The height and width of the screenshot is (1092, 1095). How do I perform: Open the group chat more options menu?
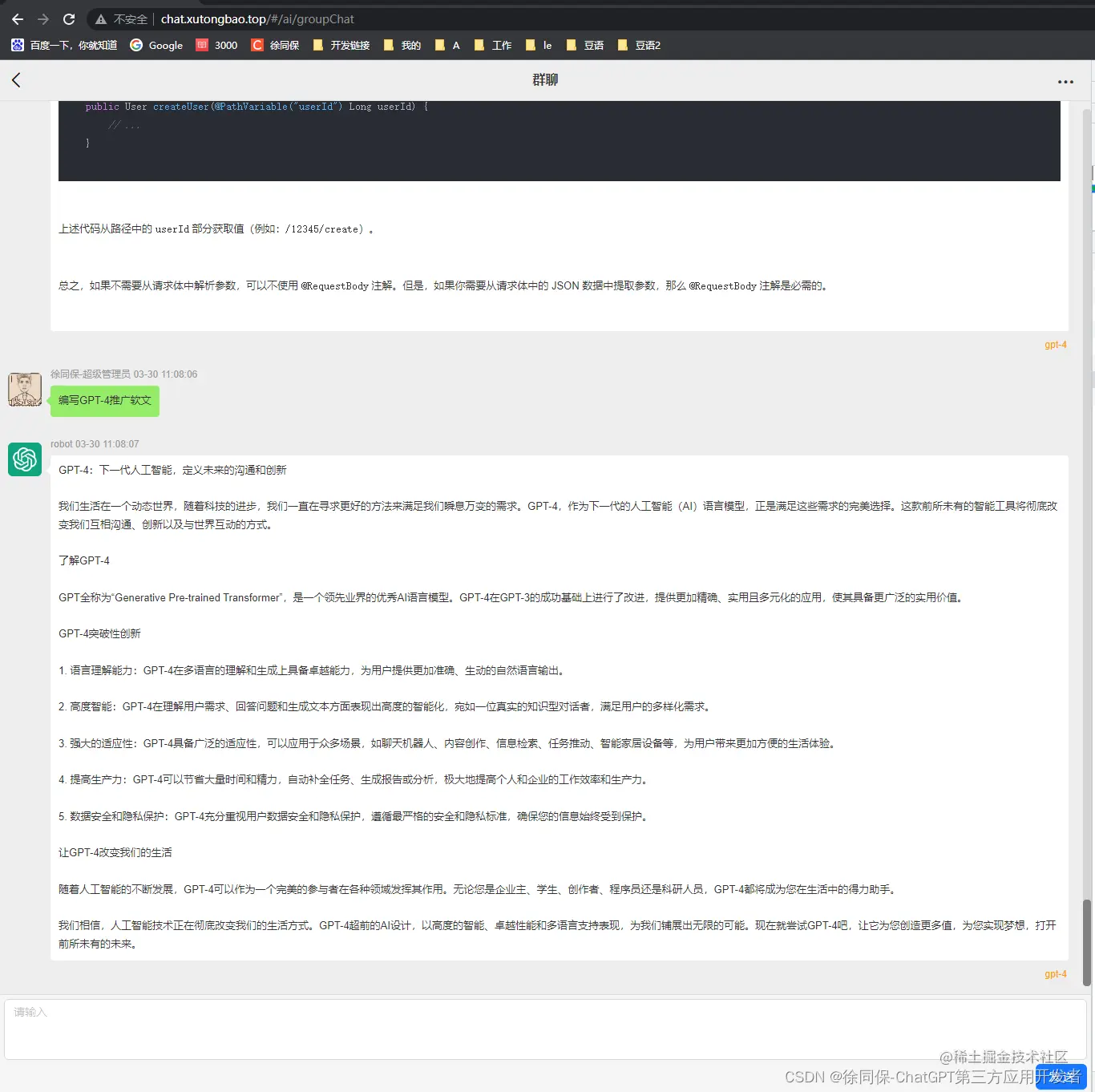pos(1065,82)
